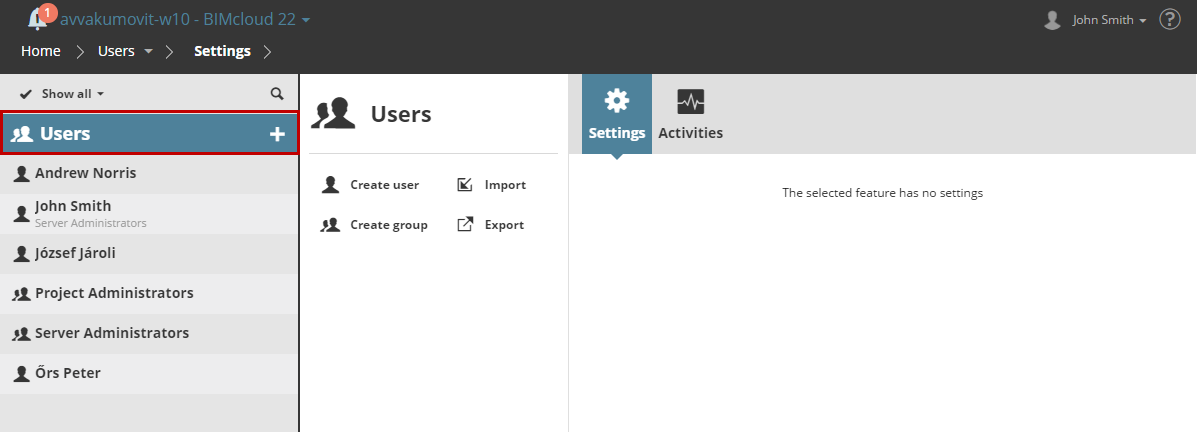This screenshot has height=432, width=1197.
Task: Open the Server Administrators group
Action: (111, 333)
